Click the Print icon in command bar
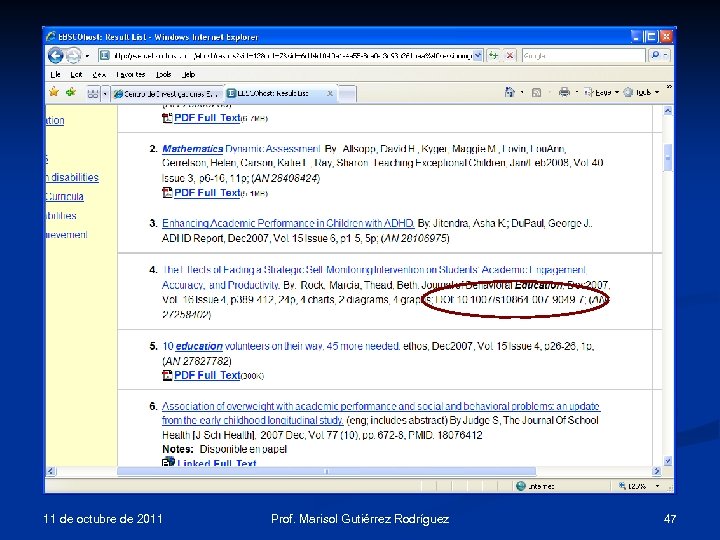 pos(564,92)
